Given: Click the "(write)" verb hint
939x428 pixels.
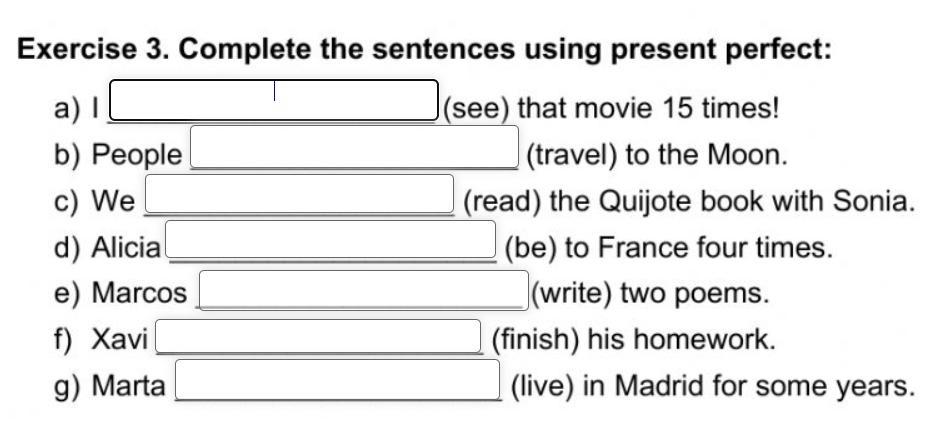Looking at the screenshot, I should point(572,294).
